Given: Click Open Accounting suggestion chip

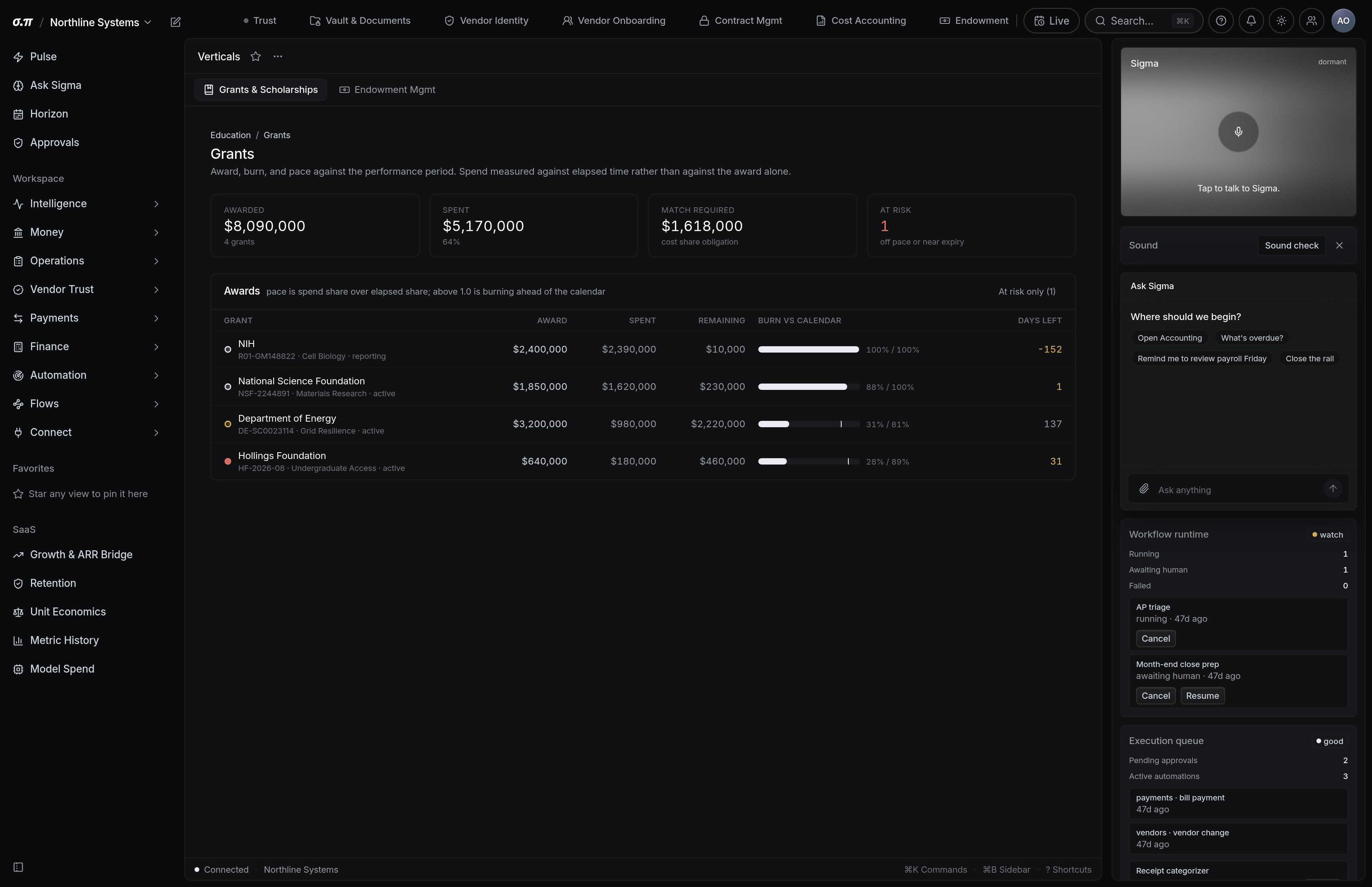Looking at the screenshot, I should click(x=1170, y=338).
